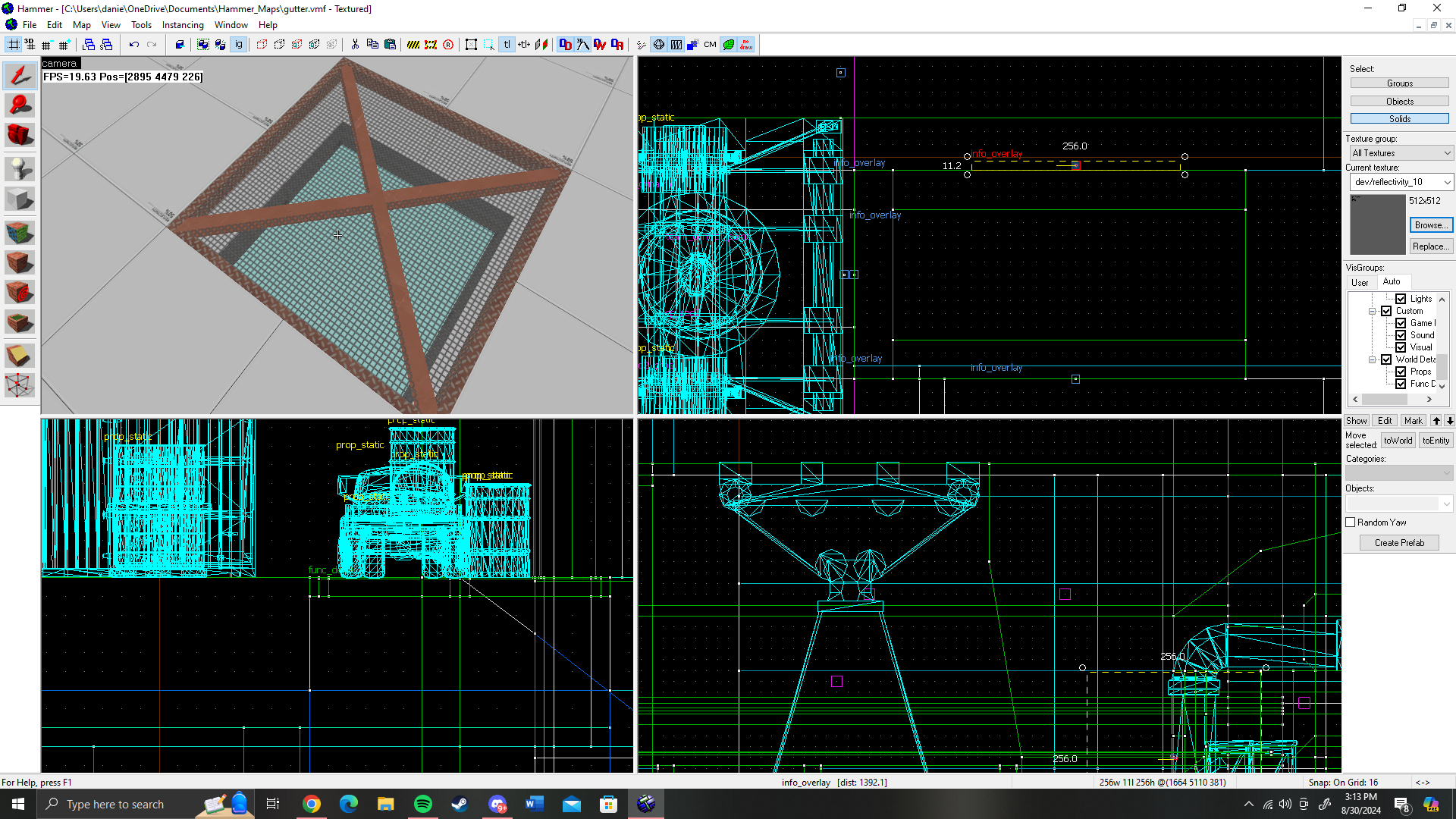
Task: Click the toWorld button
Action: pos(1398,441)
